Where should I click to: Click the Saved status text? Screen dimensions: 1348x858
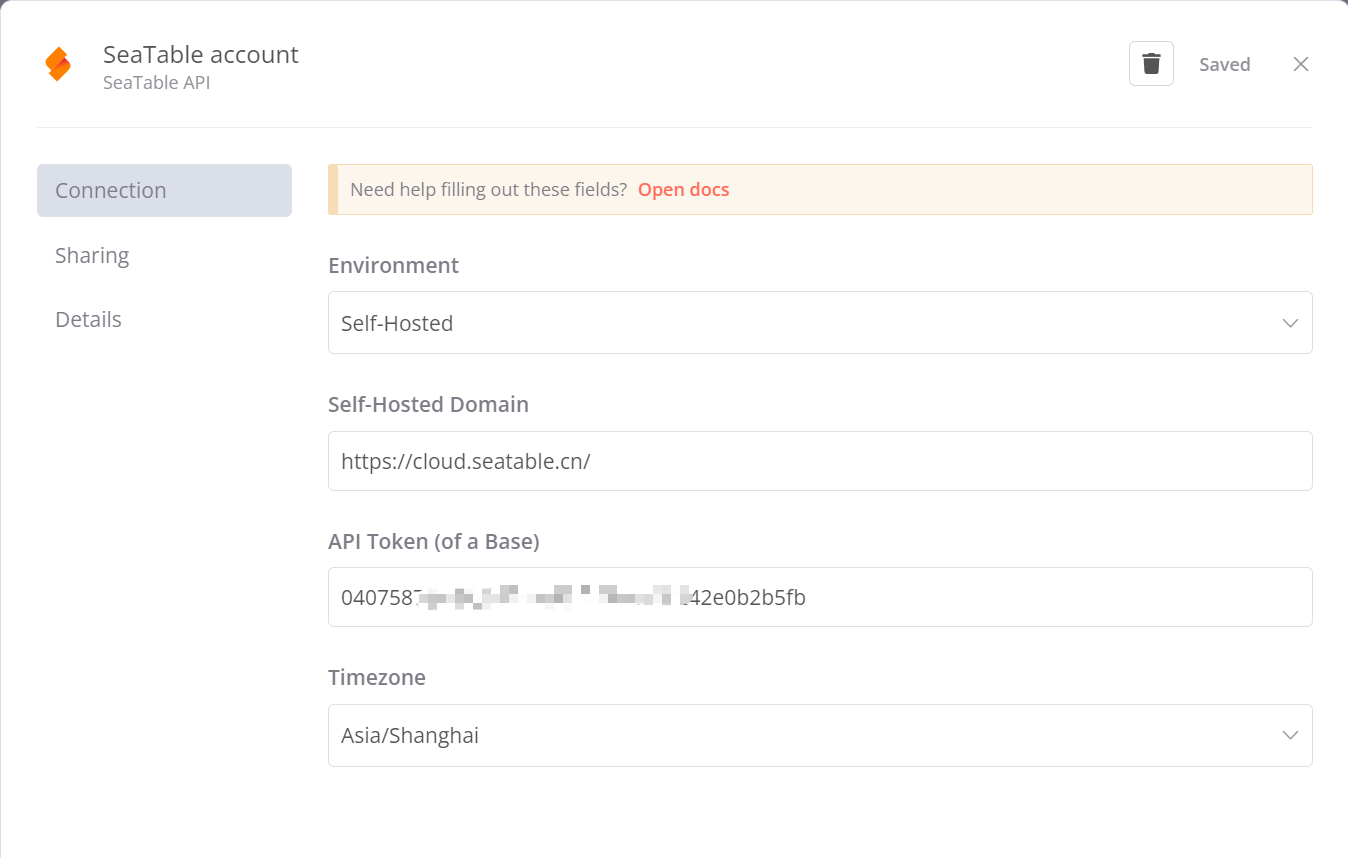click(x=1225, y=64)
